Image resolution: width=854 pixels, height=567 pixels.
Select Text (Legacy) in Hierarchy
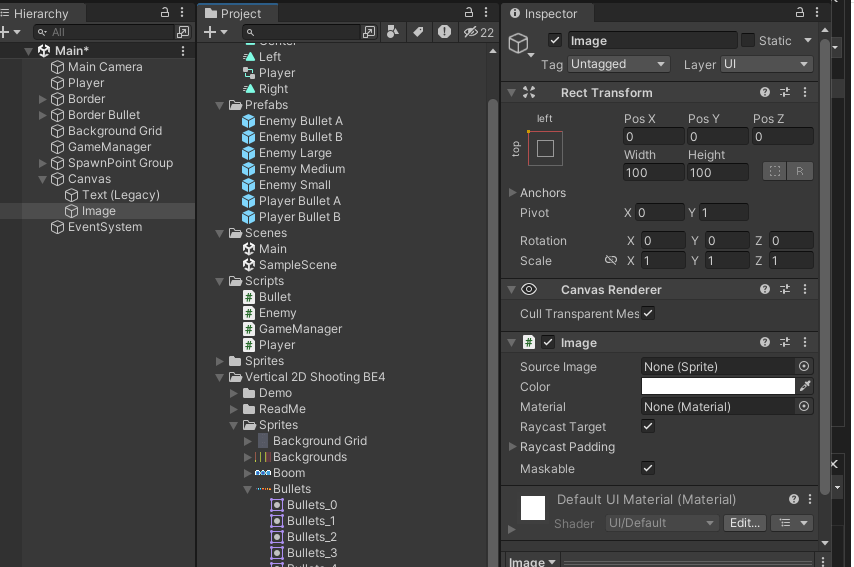coord(120,195)
